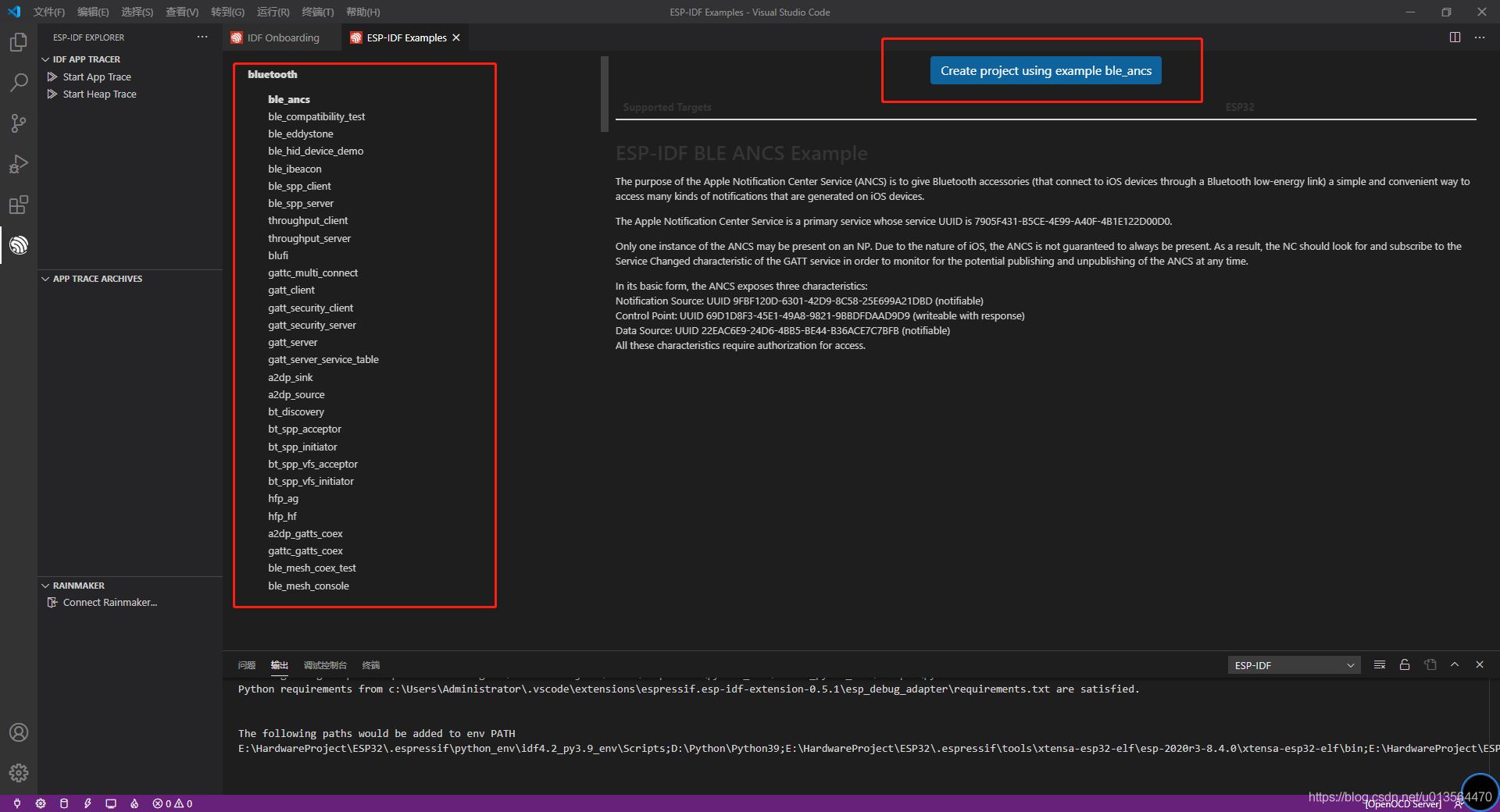Select the ble_ibeacon example
This screenshot has height=812, width=1500.
click(x=295, y=169)
